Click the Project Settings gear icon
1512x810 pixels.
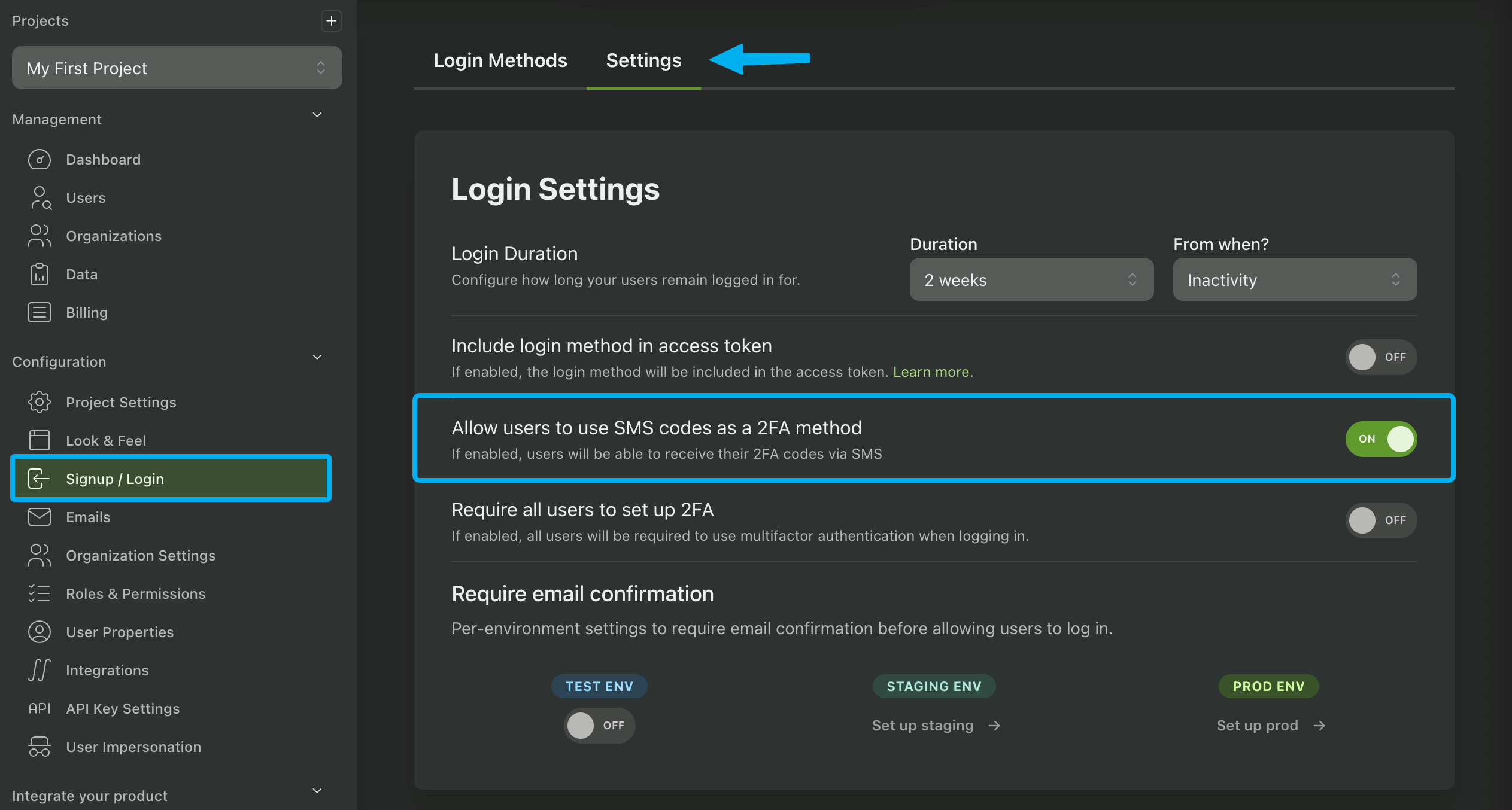pyautogui.click(x=40, y=402)
